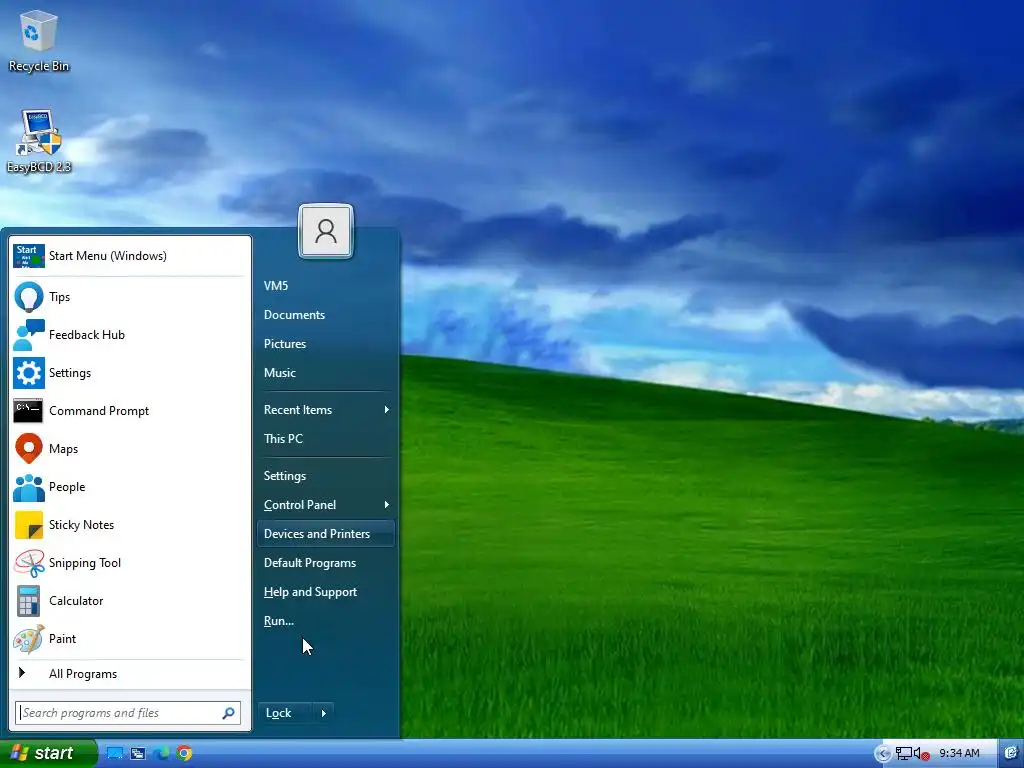This screenshot has width=1024, height=768.
Task: Click the second quick launch window icon
Action: (x=138, y=753)
